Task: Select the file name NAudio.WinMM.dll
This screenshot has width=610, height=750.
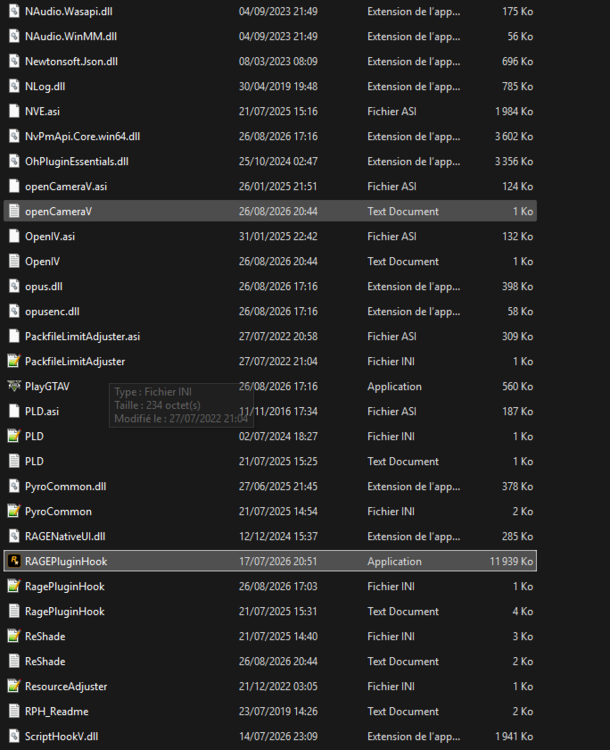Action: pyautogui.click(x=71, y=36)
